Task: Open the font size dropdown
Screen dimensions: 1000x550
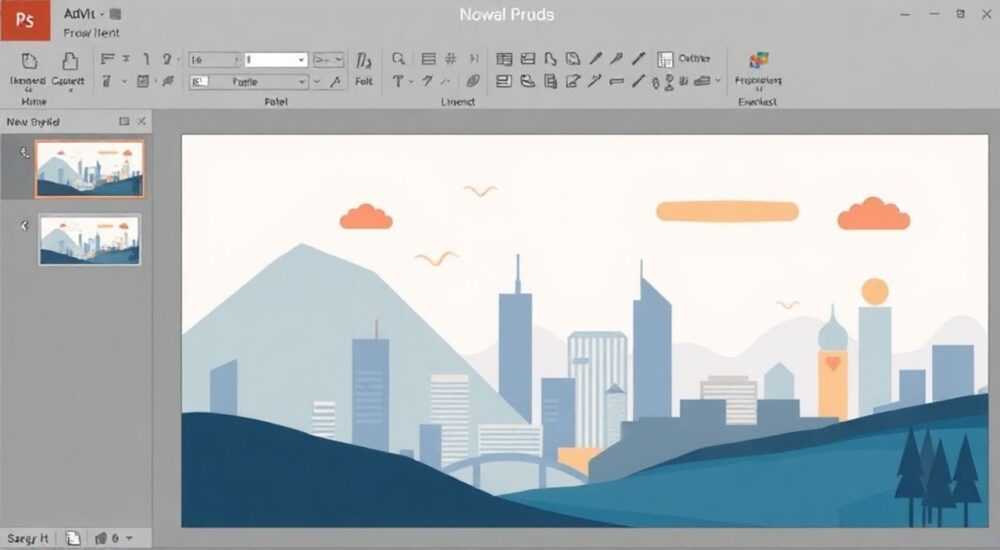Action: [x=215, y=59]
